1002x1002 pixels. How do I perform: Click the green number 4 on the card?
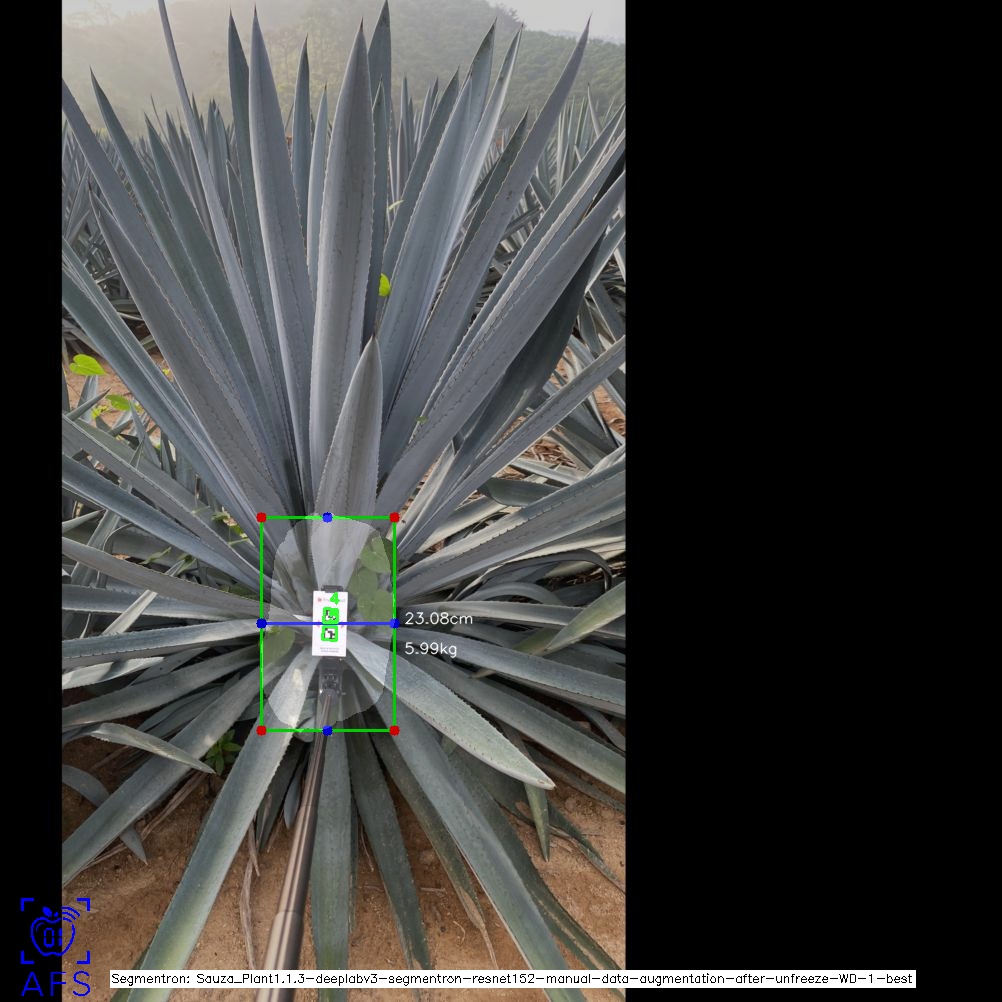[x=333, y=599]
